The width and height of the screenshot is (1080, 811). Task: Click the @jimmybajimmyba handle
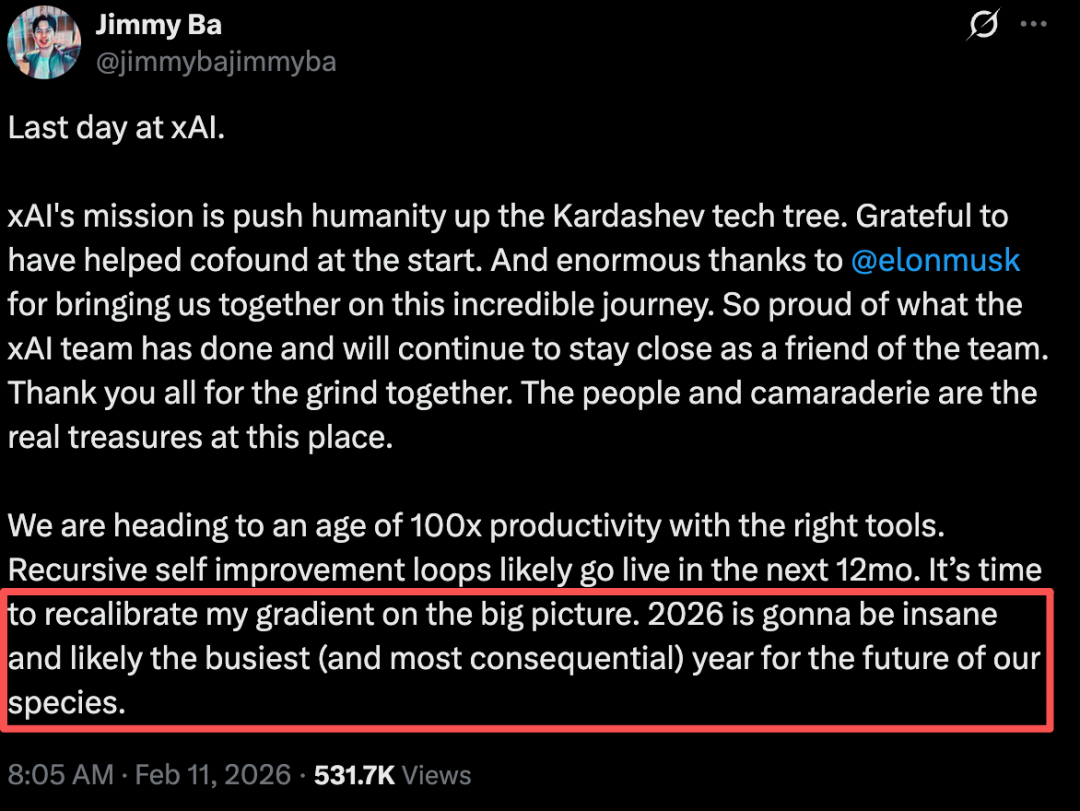click(x=215, y=62)
